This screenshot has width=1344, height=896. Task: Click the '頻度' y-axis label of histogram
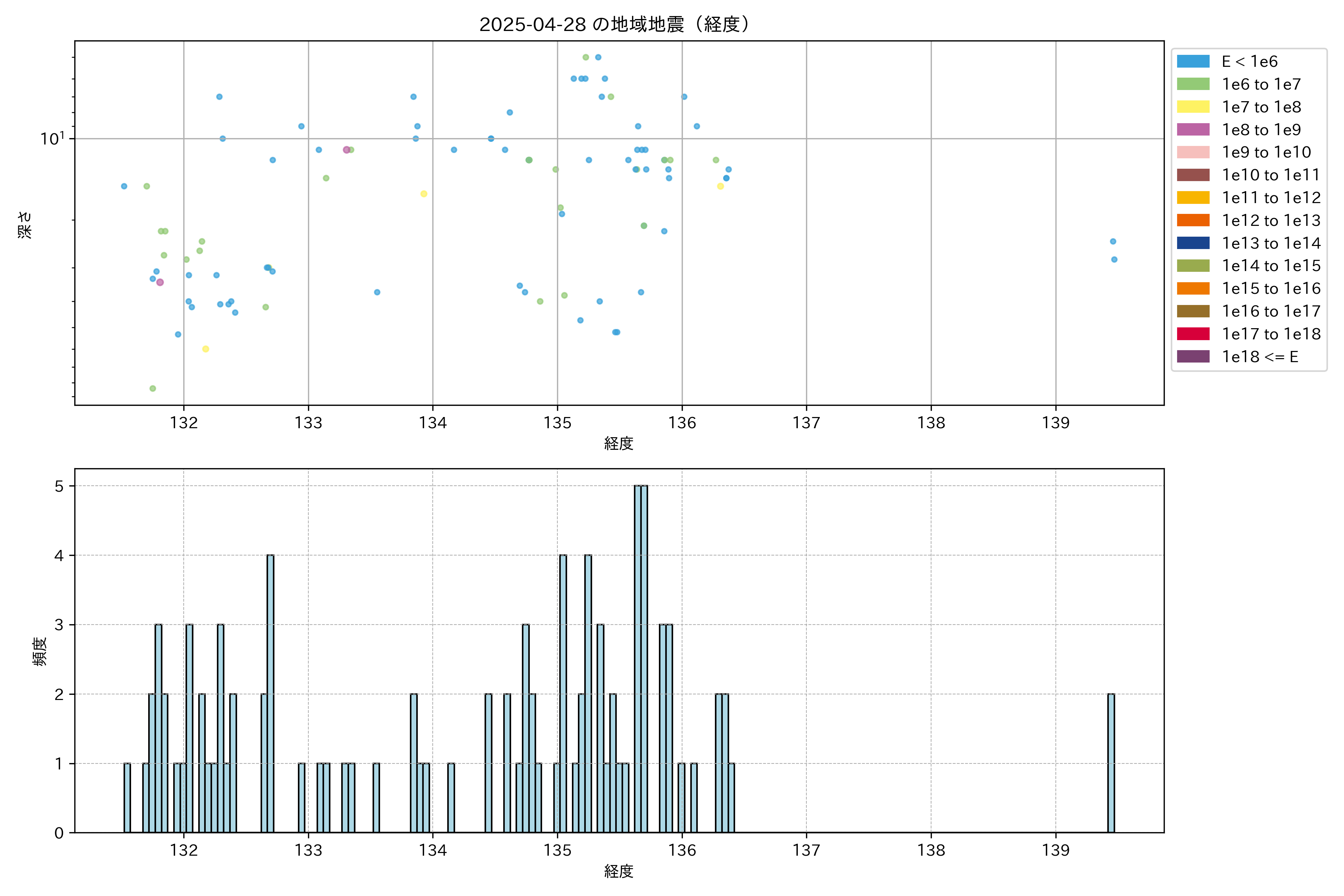pos(40,651)
